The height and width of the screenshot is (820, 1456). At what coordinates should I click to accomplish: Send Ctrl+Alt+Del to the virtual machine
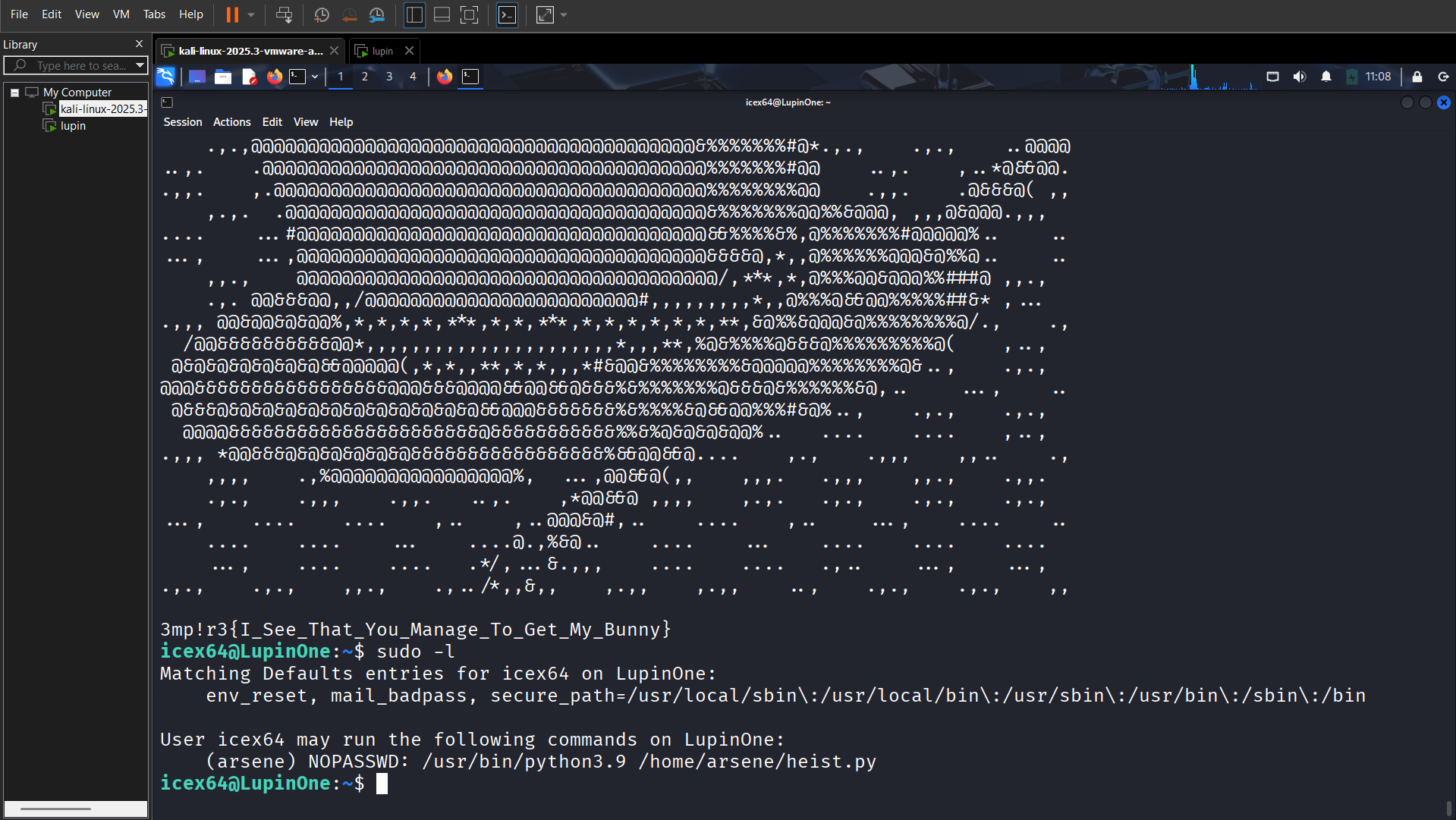coord(284,14)
